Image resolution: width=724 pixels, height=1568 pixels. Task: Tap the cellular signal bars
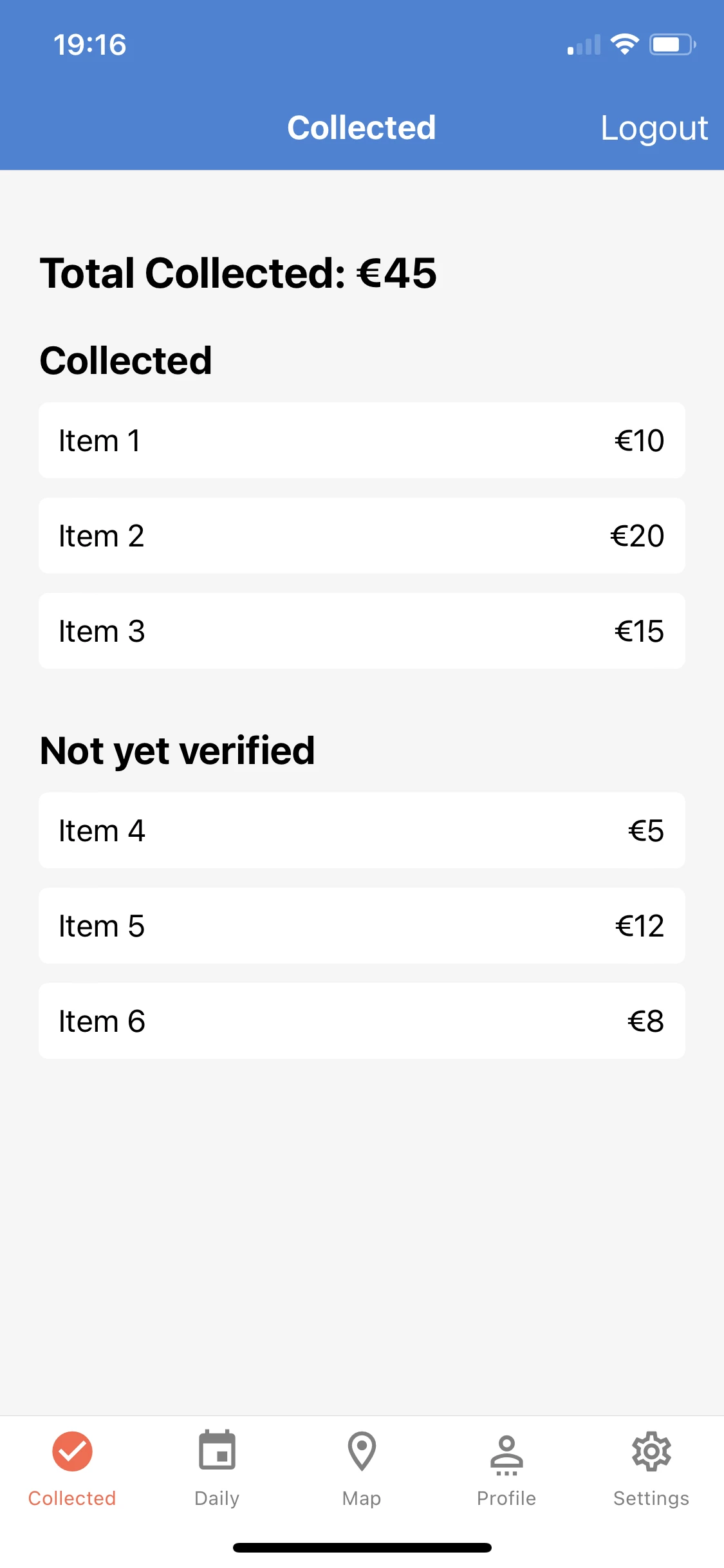coord(584,45)
